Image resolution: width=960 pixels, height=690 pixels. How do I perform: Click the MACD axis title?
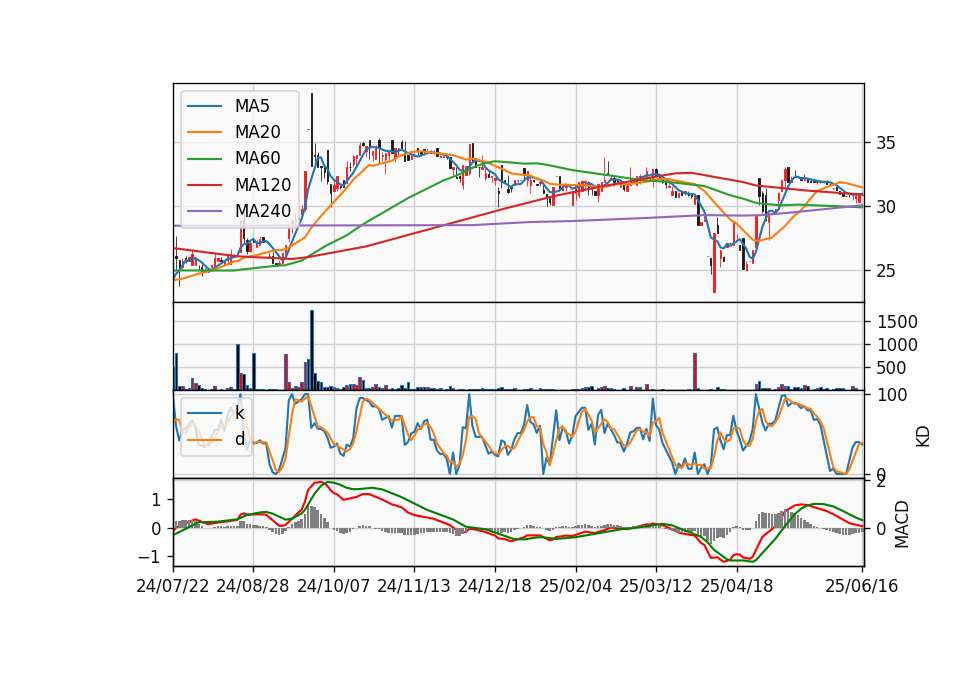point(902,524)
